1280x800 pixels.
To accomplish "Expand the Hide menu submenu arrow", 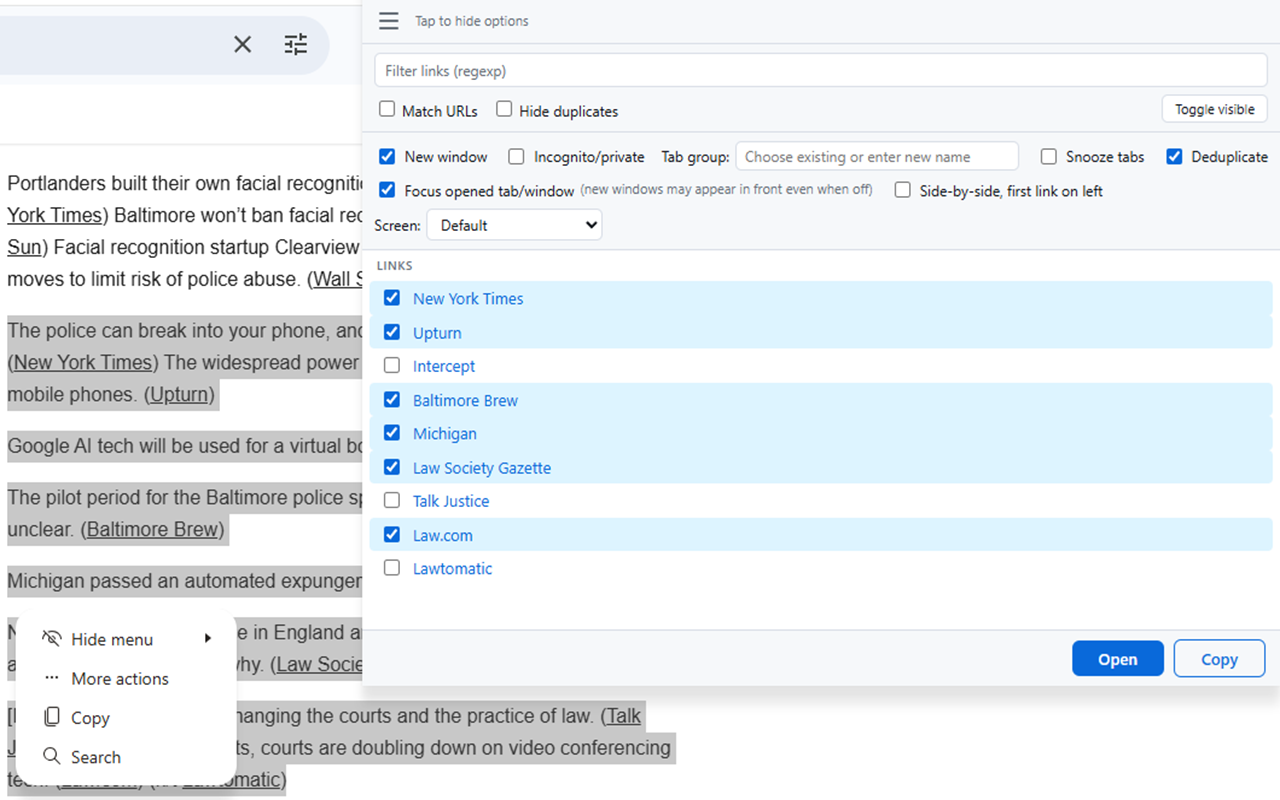I will (208, 639).
